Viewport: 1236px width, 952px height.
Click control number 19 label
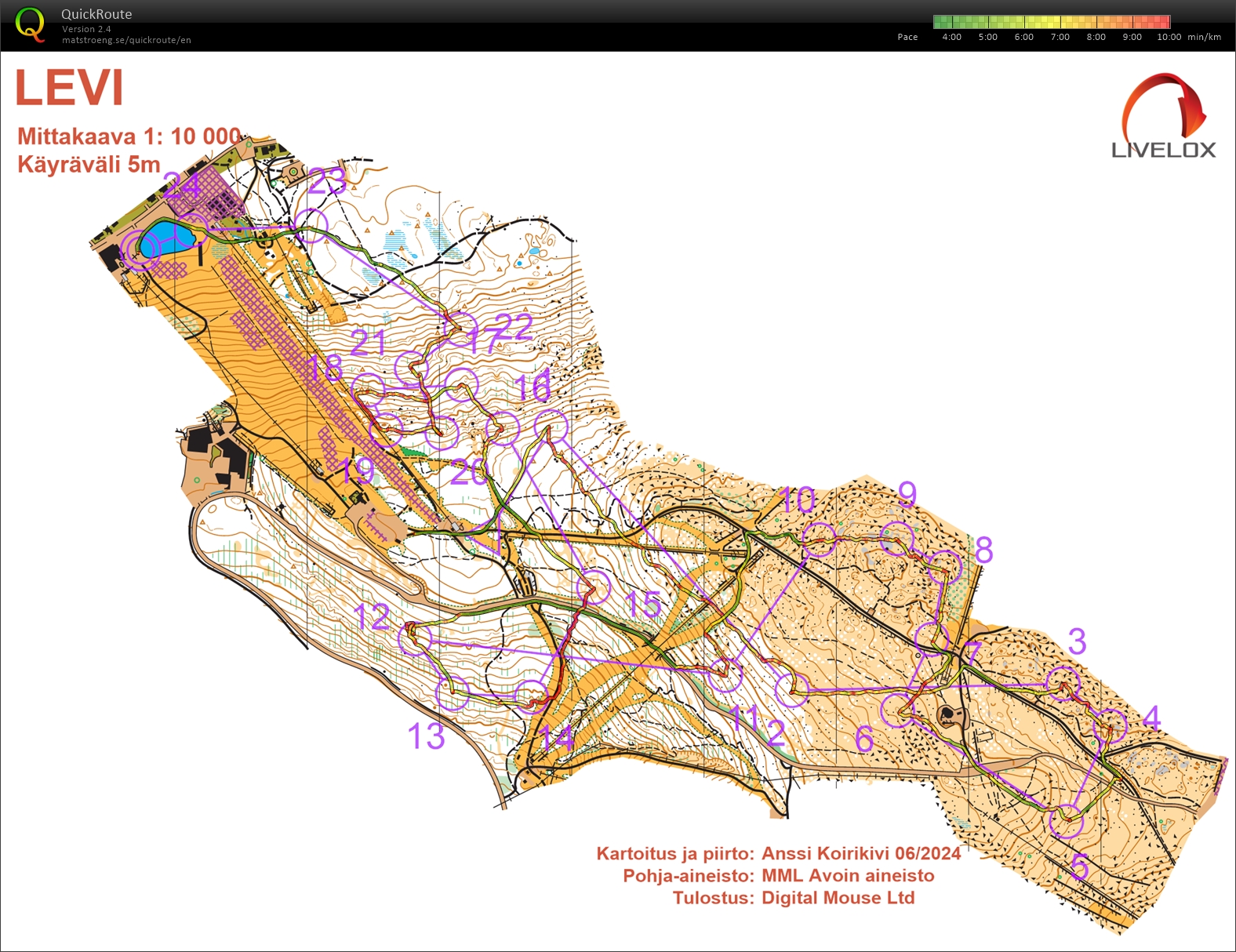pos(357,471)
